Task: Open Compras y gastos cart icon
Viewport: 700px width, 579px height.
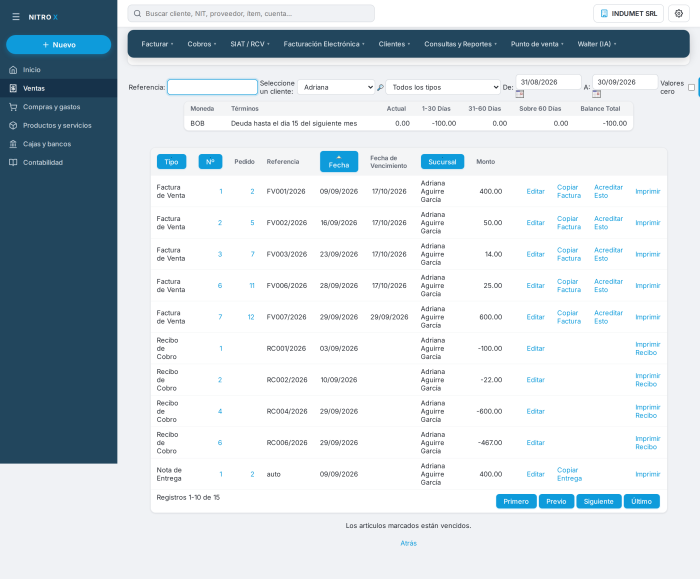Action: (13, 107)
